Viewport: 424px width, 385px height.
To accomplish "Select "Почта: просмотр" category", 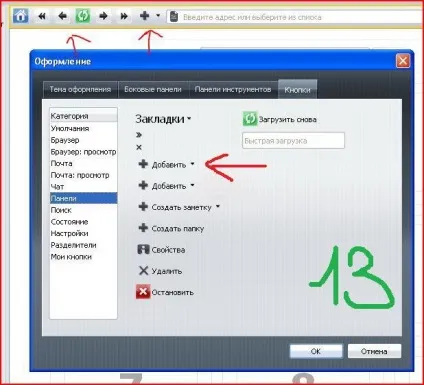I will pyautogui.click(x=83, y=175).
